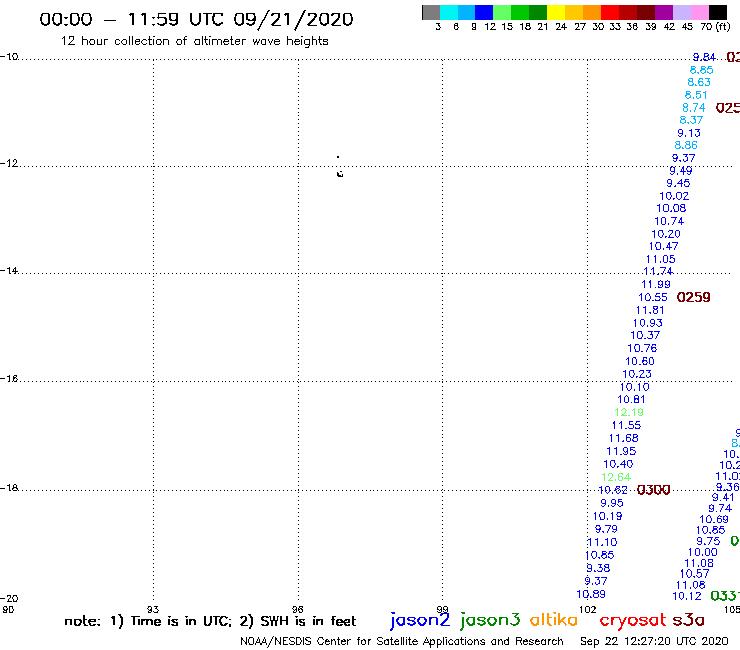The height and width of the screenshot is (650, 740).
Task: Click the '0259' pass time label
Action: (x=693, y=297)
